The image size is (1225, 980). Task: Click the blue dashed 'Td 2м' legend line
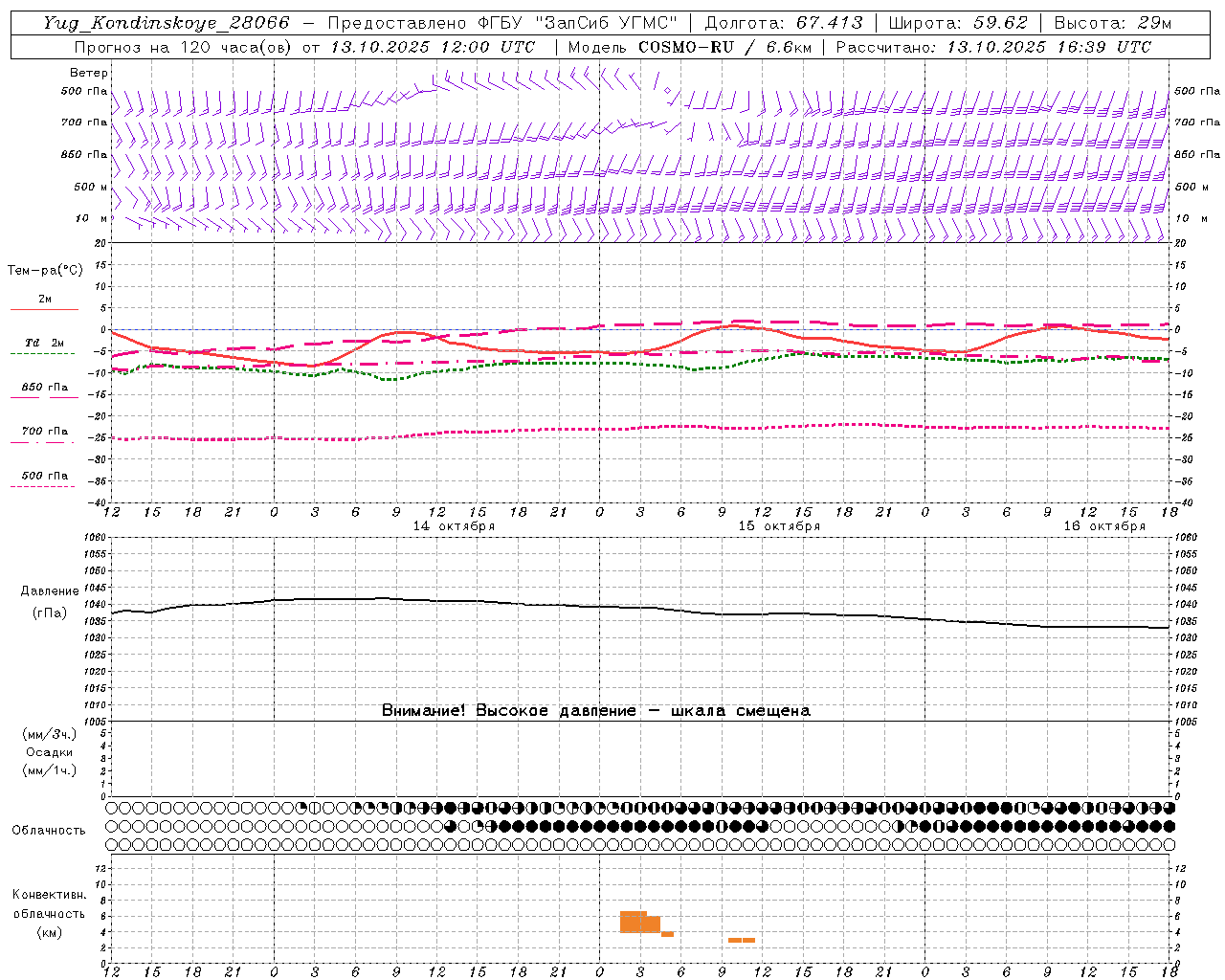[42, 353]
